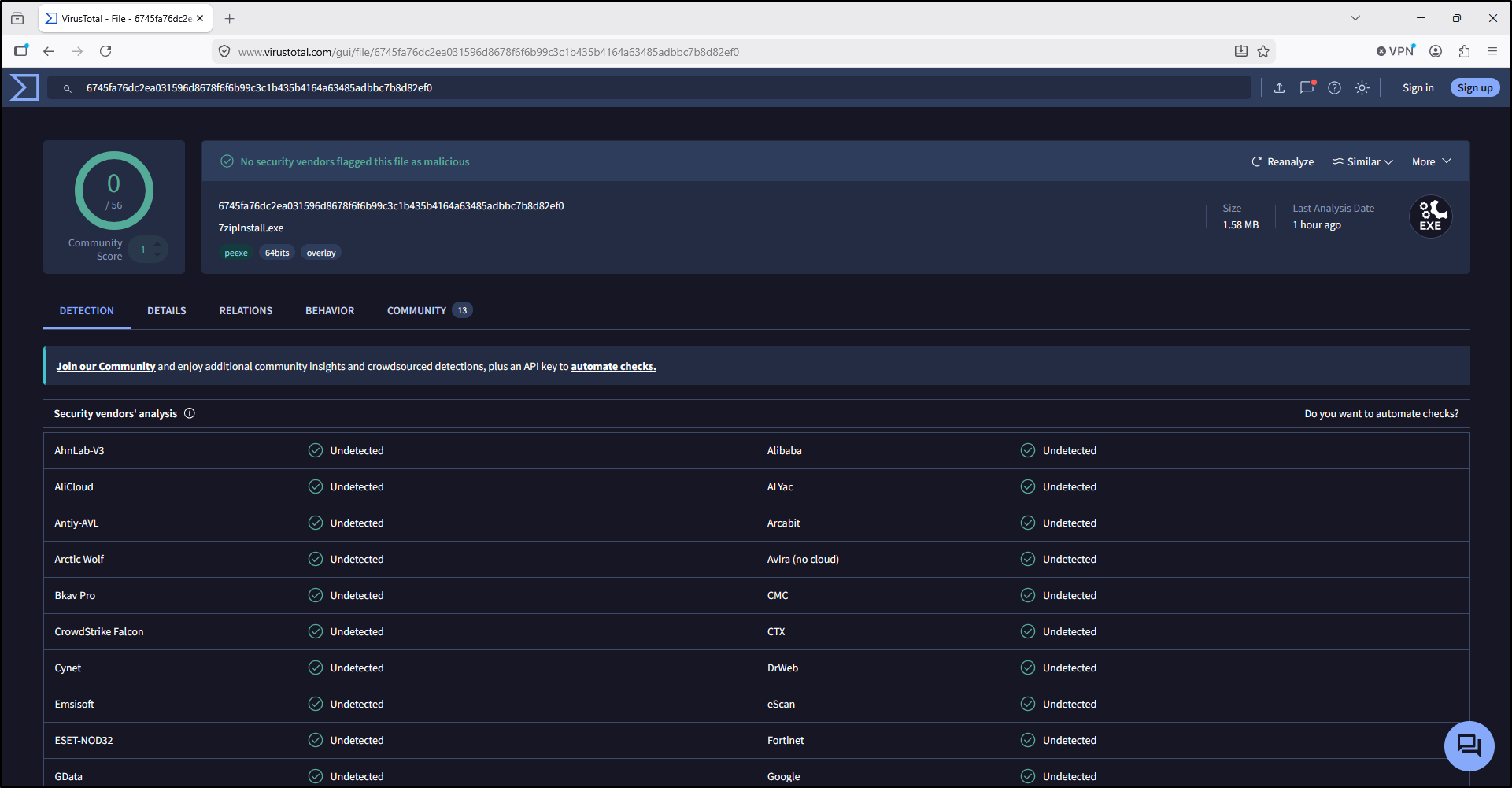Open a new browser tab with plus
The image size is (1512, 788).
(x=230, y=18)
